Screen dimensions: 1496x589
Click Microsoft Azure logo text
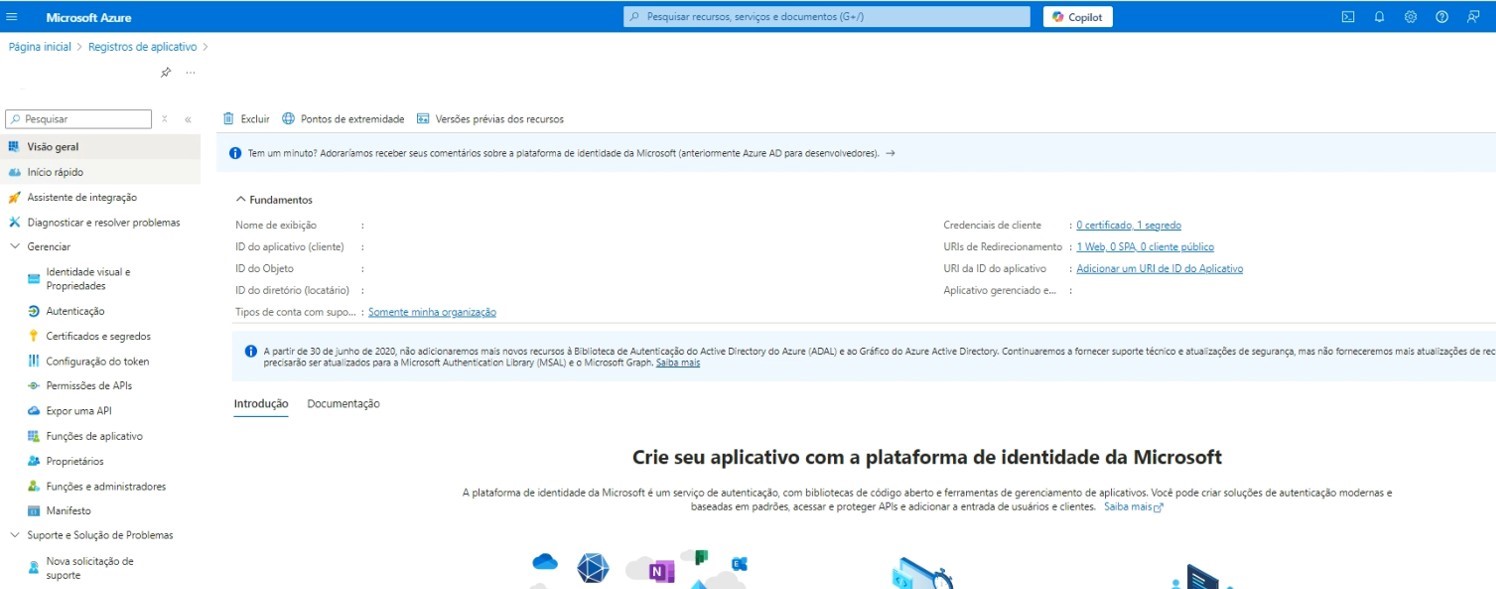(x=88, y=17)
